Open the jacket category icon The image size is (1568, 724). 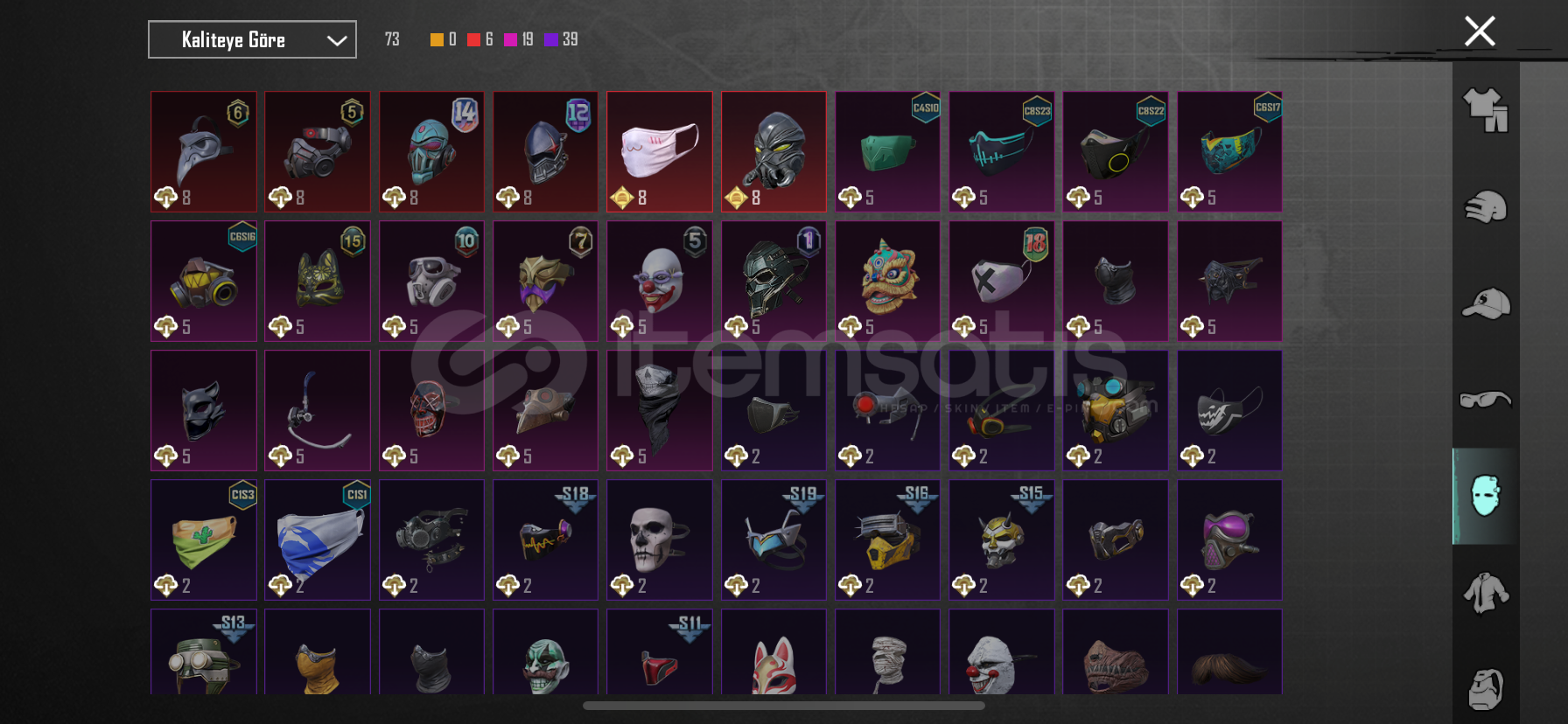[x=1486, y=593]
